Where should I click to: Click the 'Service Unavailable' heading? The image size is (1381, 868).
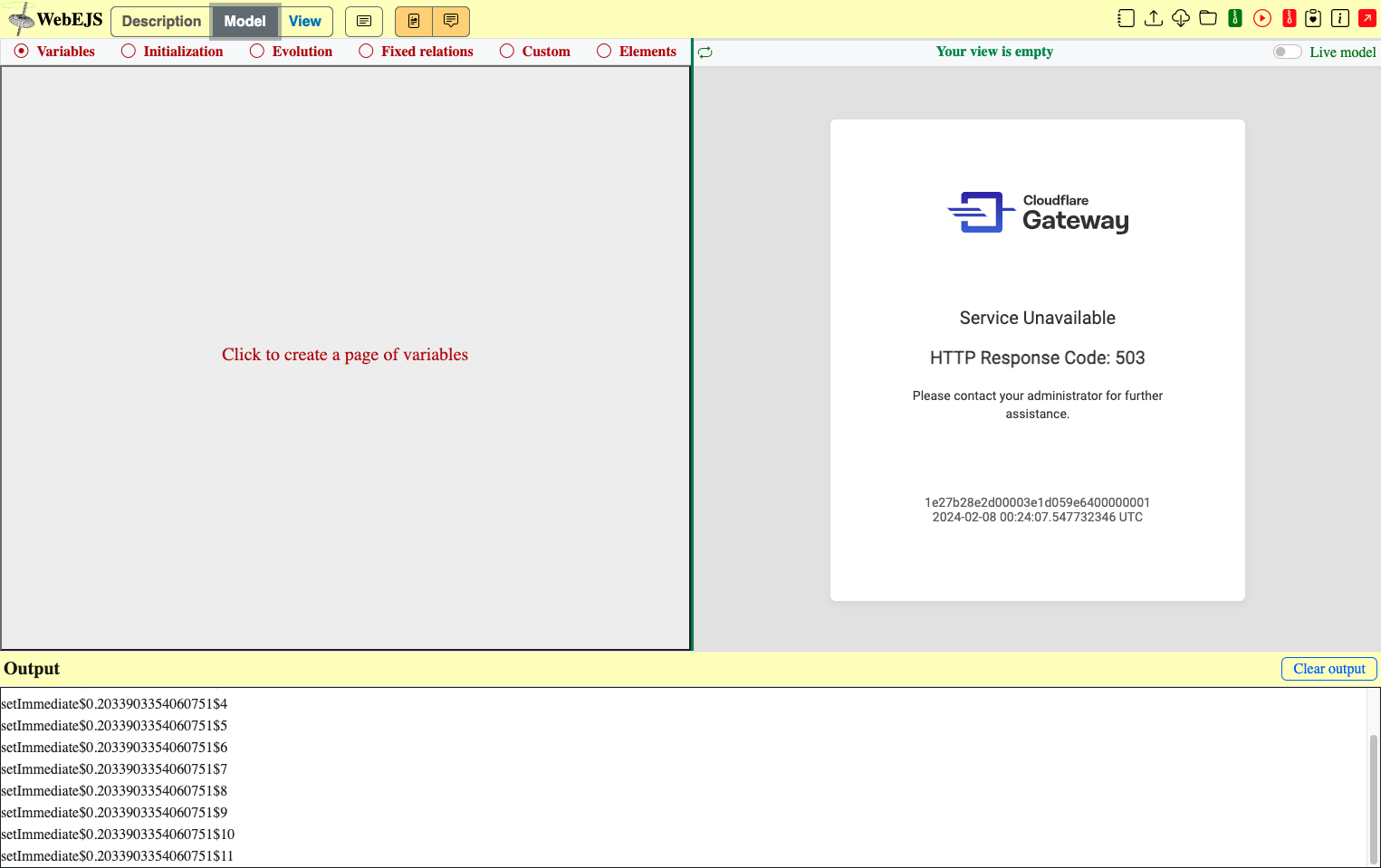[1038, 318]
